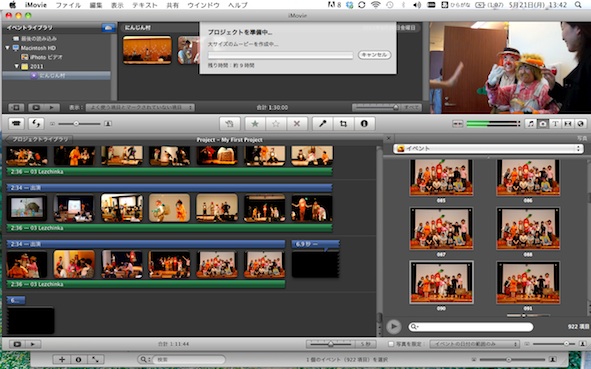Click the info button in the back window
The height and width of the screenshot is (369, 591).
point(78,360)
